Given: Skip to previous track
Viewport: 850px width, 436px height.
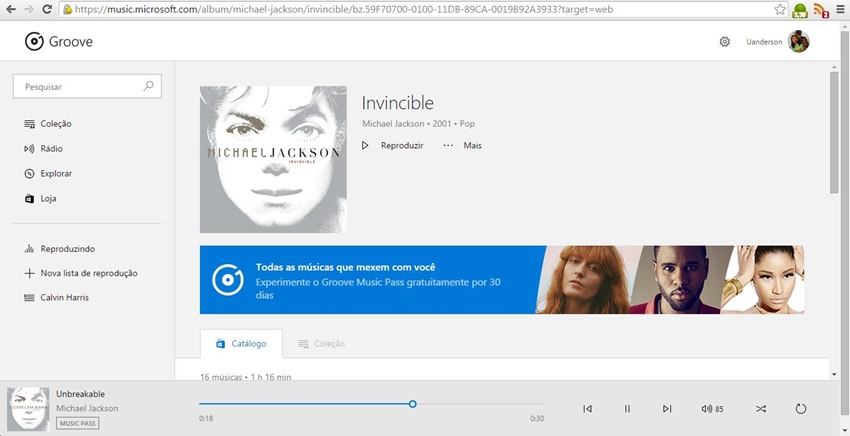Looking at the screenshot, I should click(x=587, y=409).
